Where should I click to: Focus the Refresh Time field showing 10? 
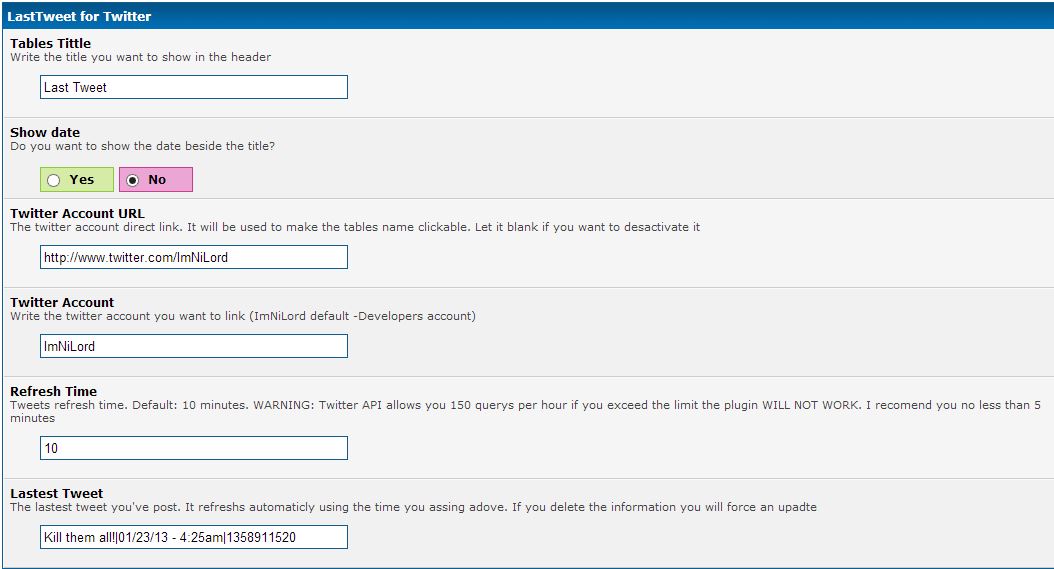(x=194, y=448)
